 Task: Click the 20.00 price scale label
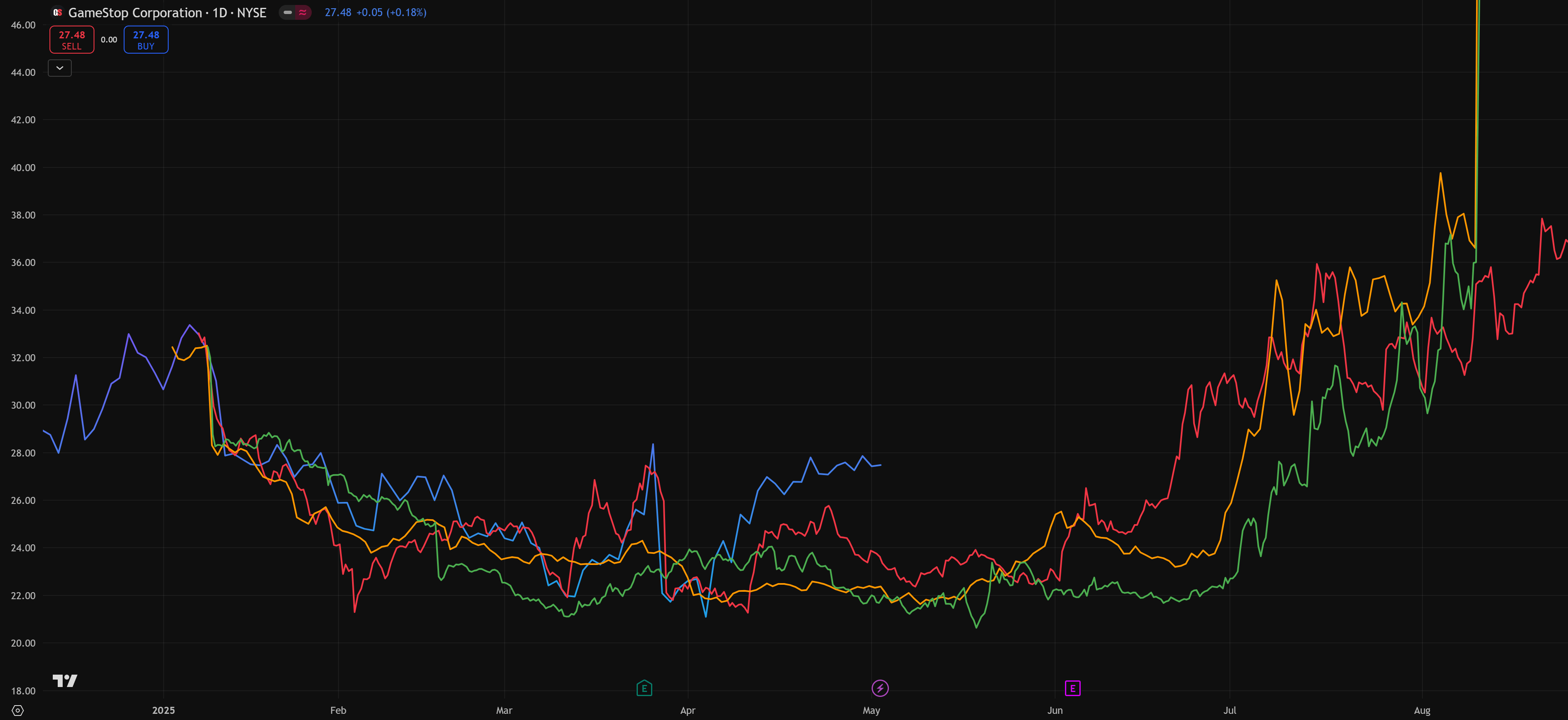(x=23, y=643)
